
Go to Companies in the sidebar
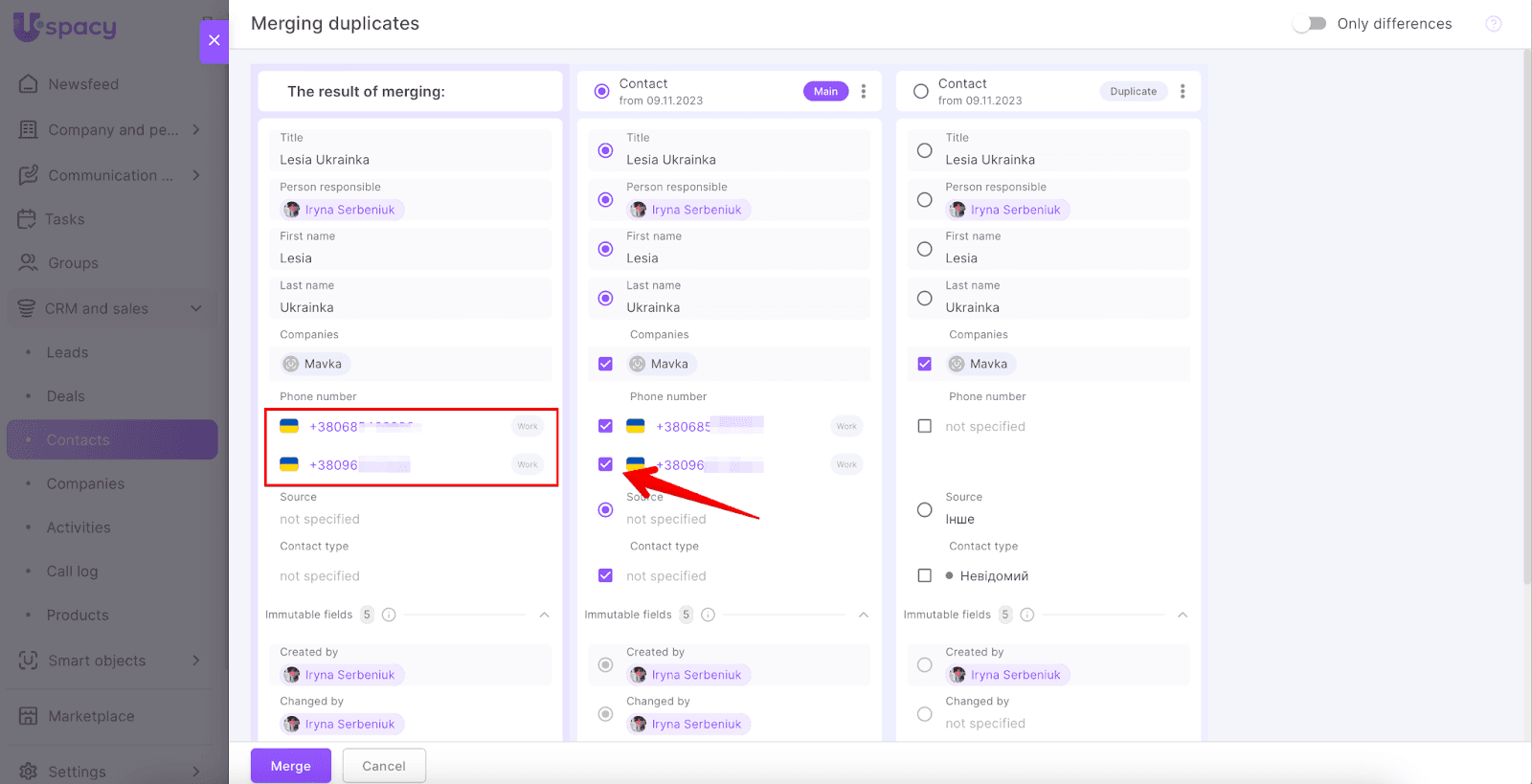pos(85,483)
